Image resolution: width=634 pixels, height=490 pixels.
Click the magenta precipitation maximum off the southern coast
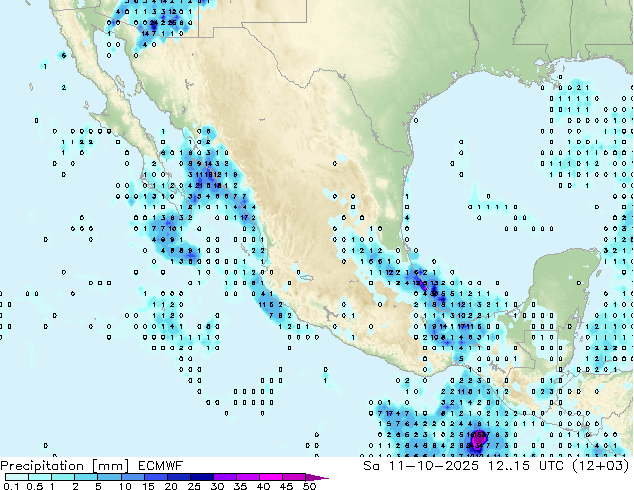[478, 437]
